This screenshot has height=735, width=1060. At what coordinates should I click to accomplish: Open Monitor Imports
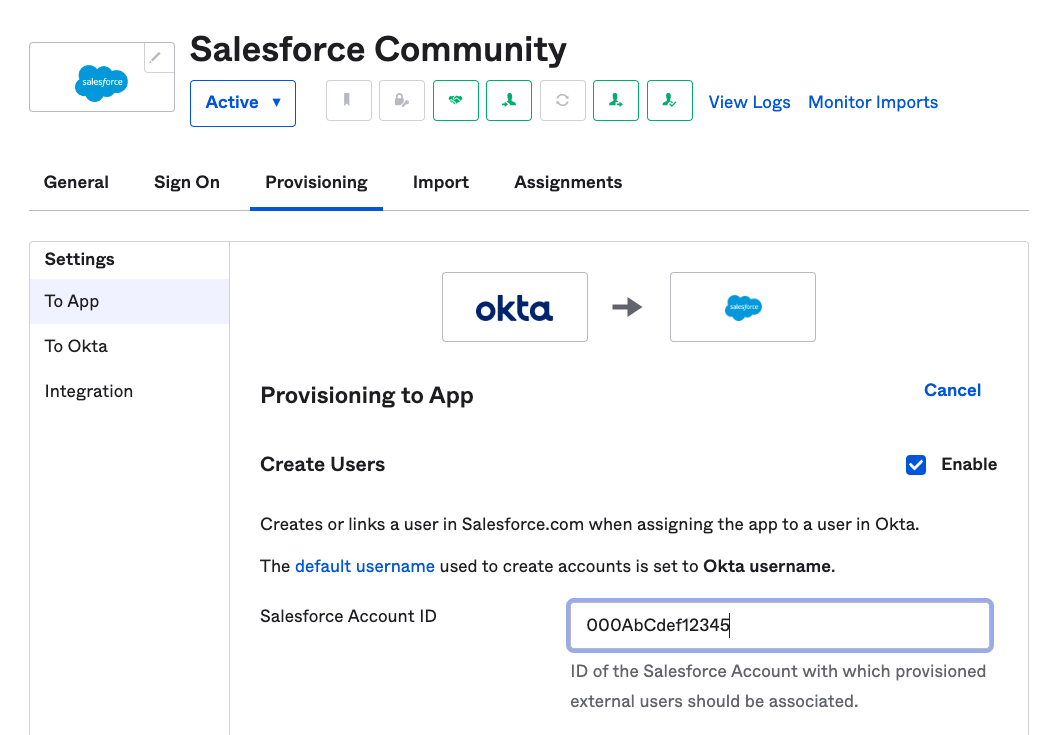tap(872, 102)
